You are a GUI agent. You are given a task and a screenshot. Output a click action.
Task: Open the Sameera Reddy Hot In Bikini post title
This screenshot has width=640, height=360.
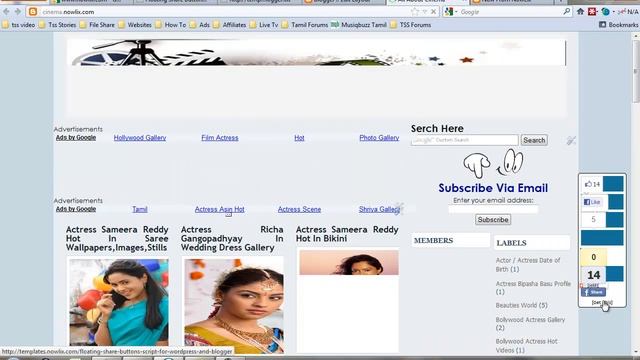[347, 234]
